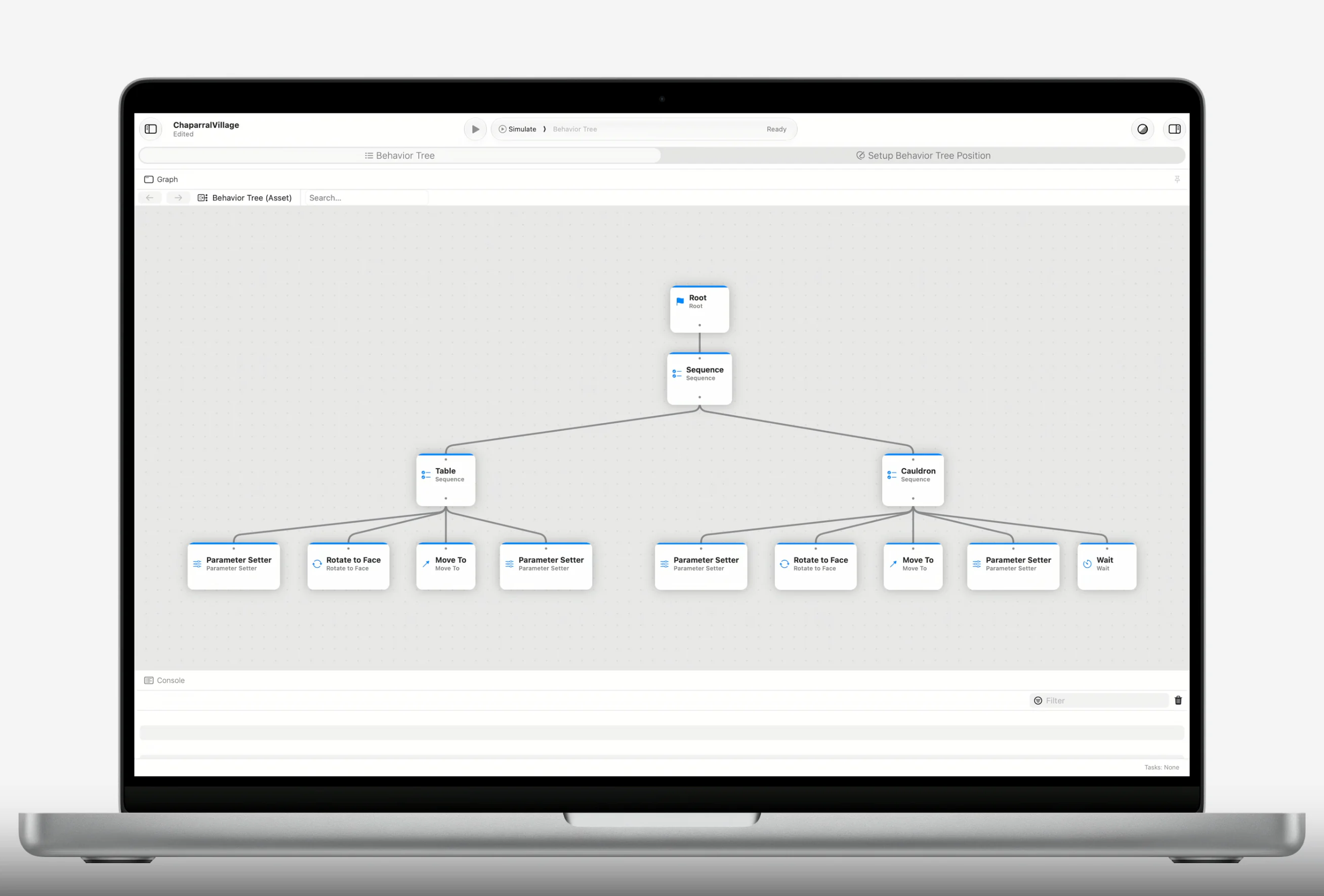1324x896 pixels.
Task: Click the Ready status label
Action: click(776, 130)
